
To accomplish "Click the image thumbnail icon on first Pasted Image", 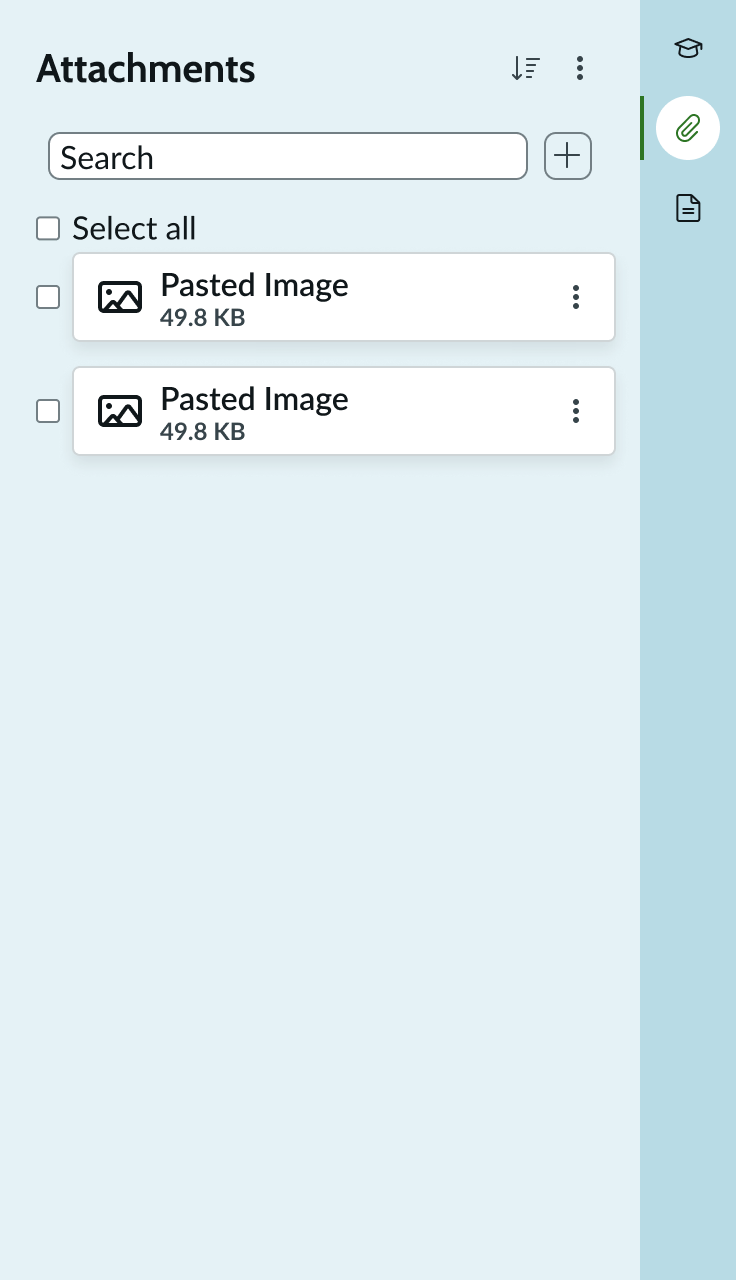I will pyautogui.click(x=120, y=297).
